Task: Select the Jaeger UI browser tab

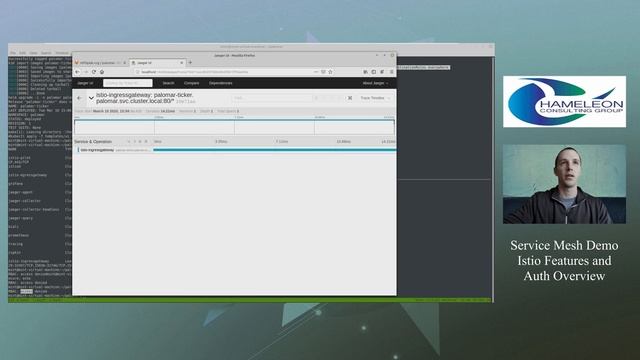Action: coord(157,63)
